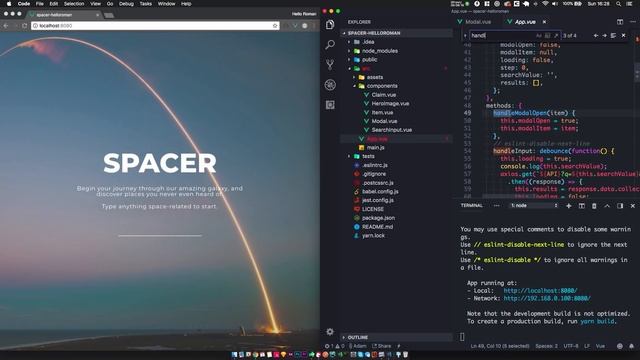The height and width of the screenshot is (360, 640).
Task: Open macOS Spotlight search icon
Action: click(619, 4)
